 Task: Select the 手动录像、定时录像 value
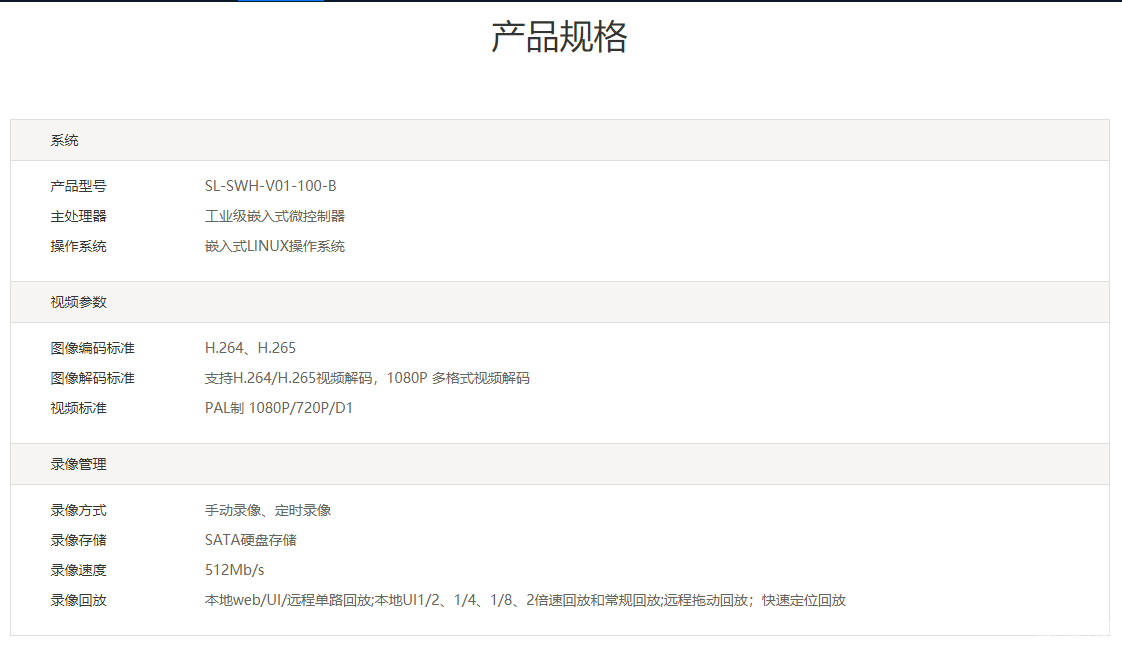coord(268,510)
